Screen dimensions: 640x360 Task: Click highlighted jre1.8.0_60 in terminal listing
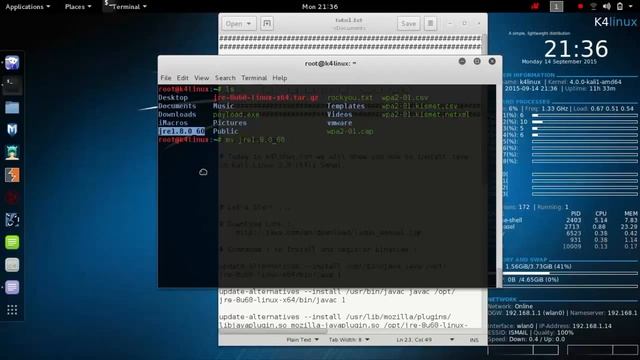[182, 131]
